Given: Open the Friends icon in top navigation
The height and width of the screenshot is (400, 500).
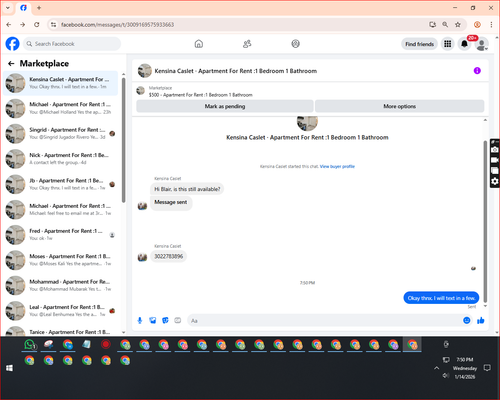Looking at the screenshot, I should (x=247, y=44).
